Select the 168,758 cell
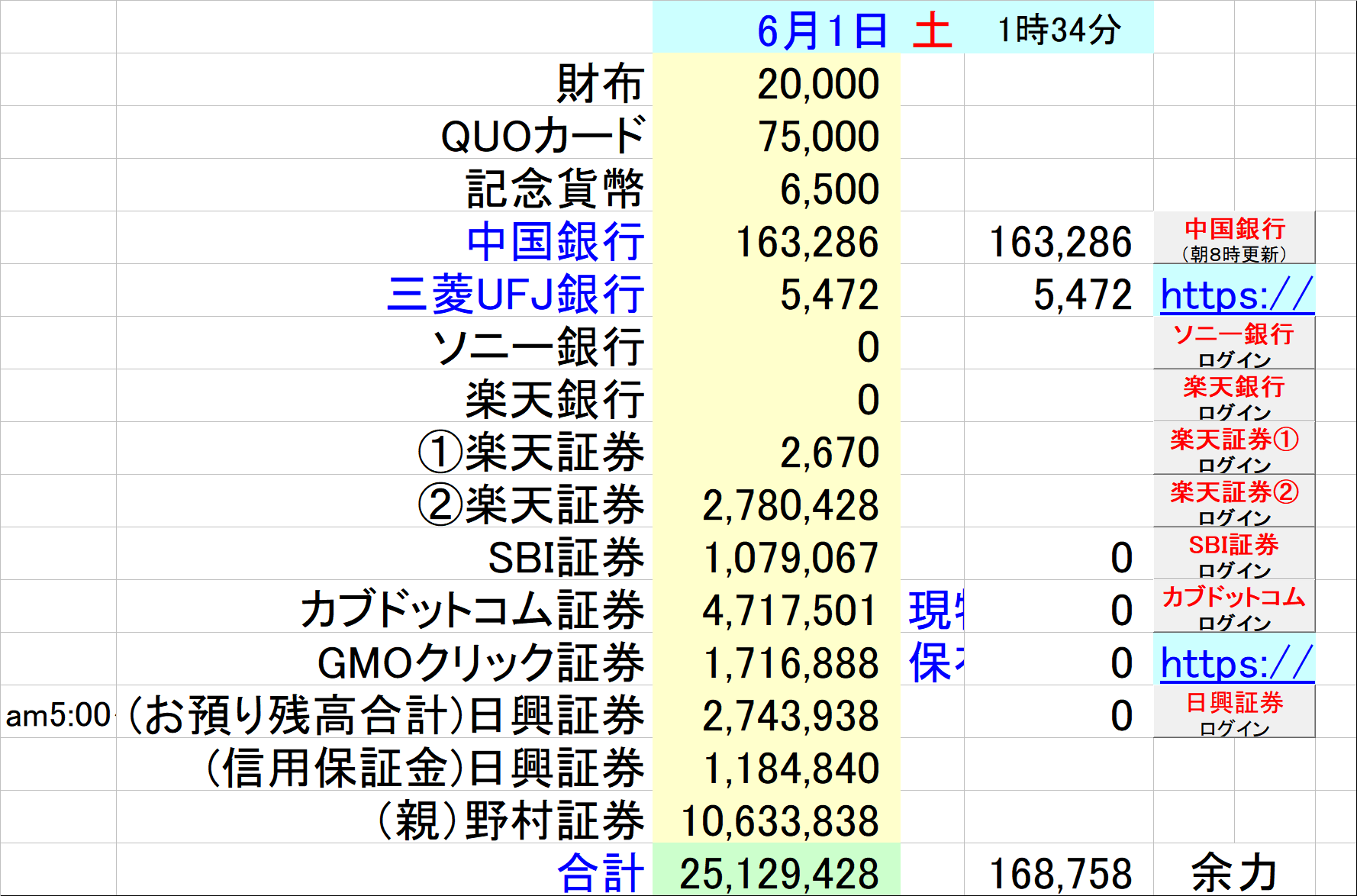 (x=1059, y=869)
